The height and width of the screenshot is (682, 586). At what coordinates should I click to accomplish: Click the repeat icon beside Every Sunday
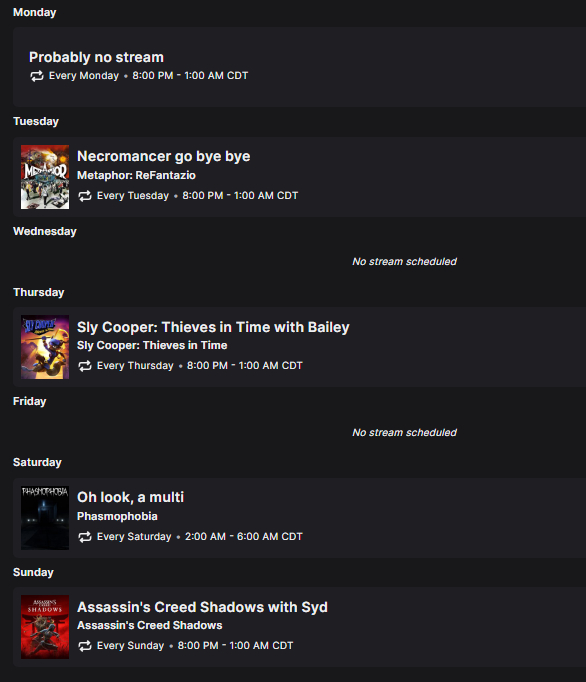tap(85, 646)
